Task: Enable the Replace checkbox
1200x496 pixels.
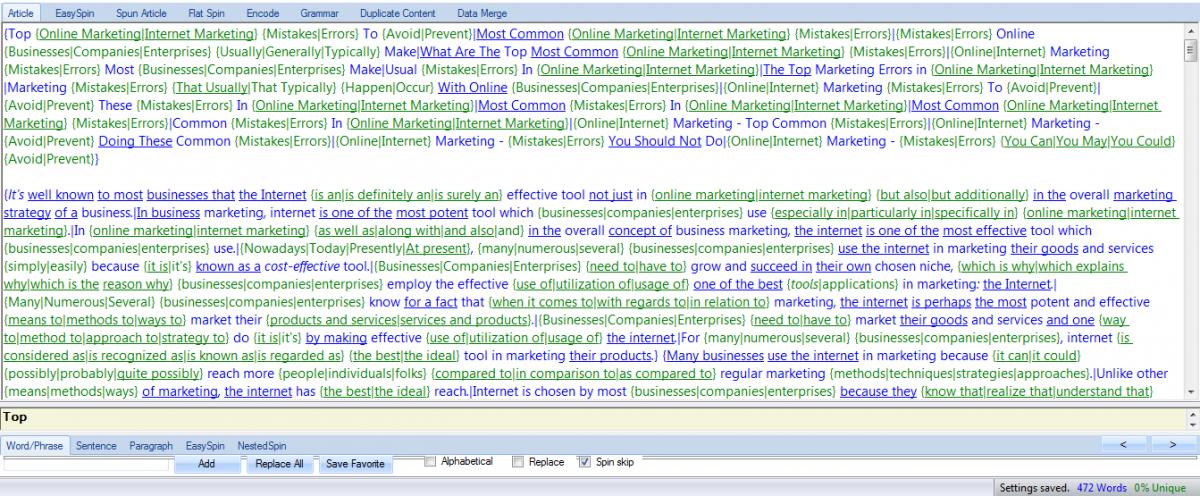Action: 518,462
